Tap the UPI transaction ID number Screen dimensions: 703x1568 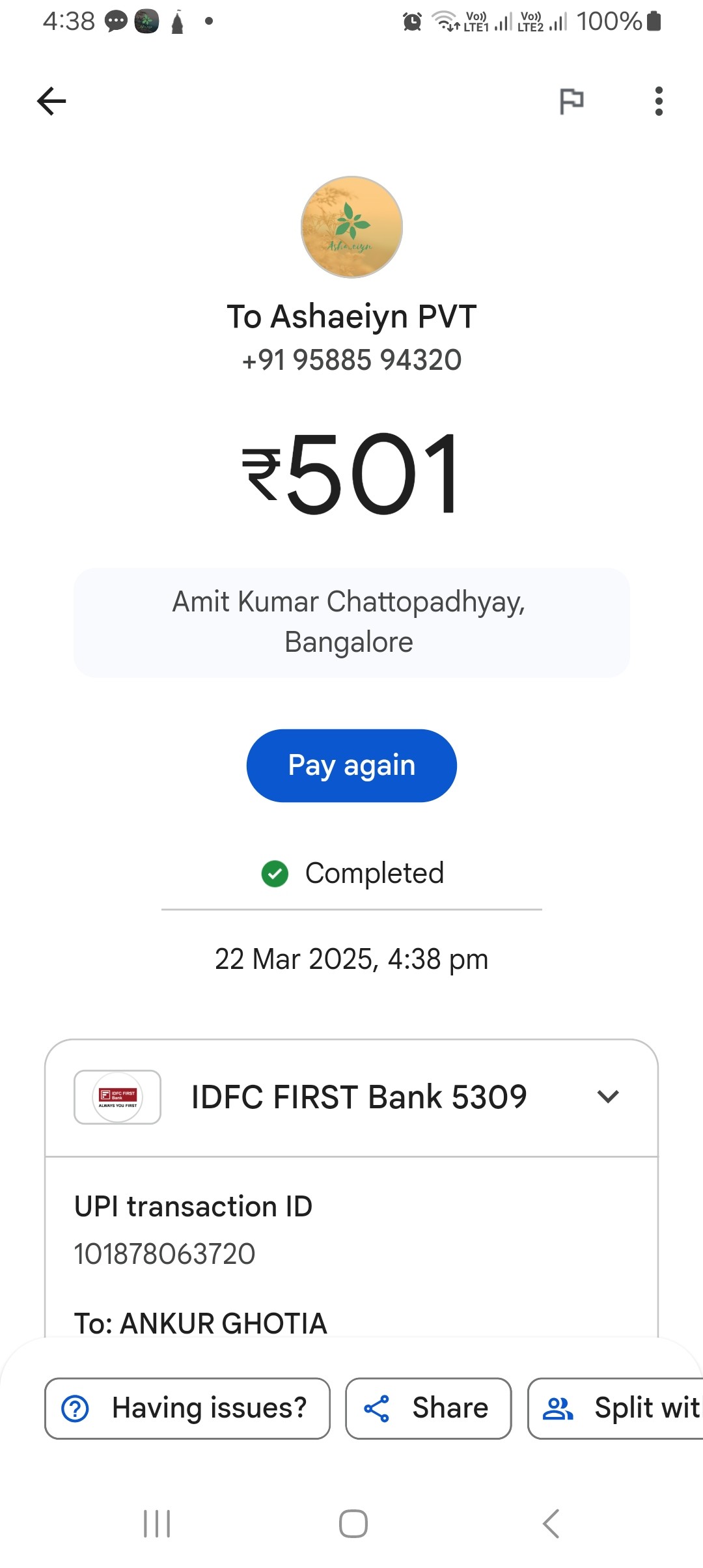(165, 1254)
